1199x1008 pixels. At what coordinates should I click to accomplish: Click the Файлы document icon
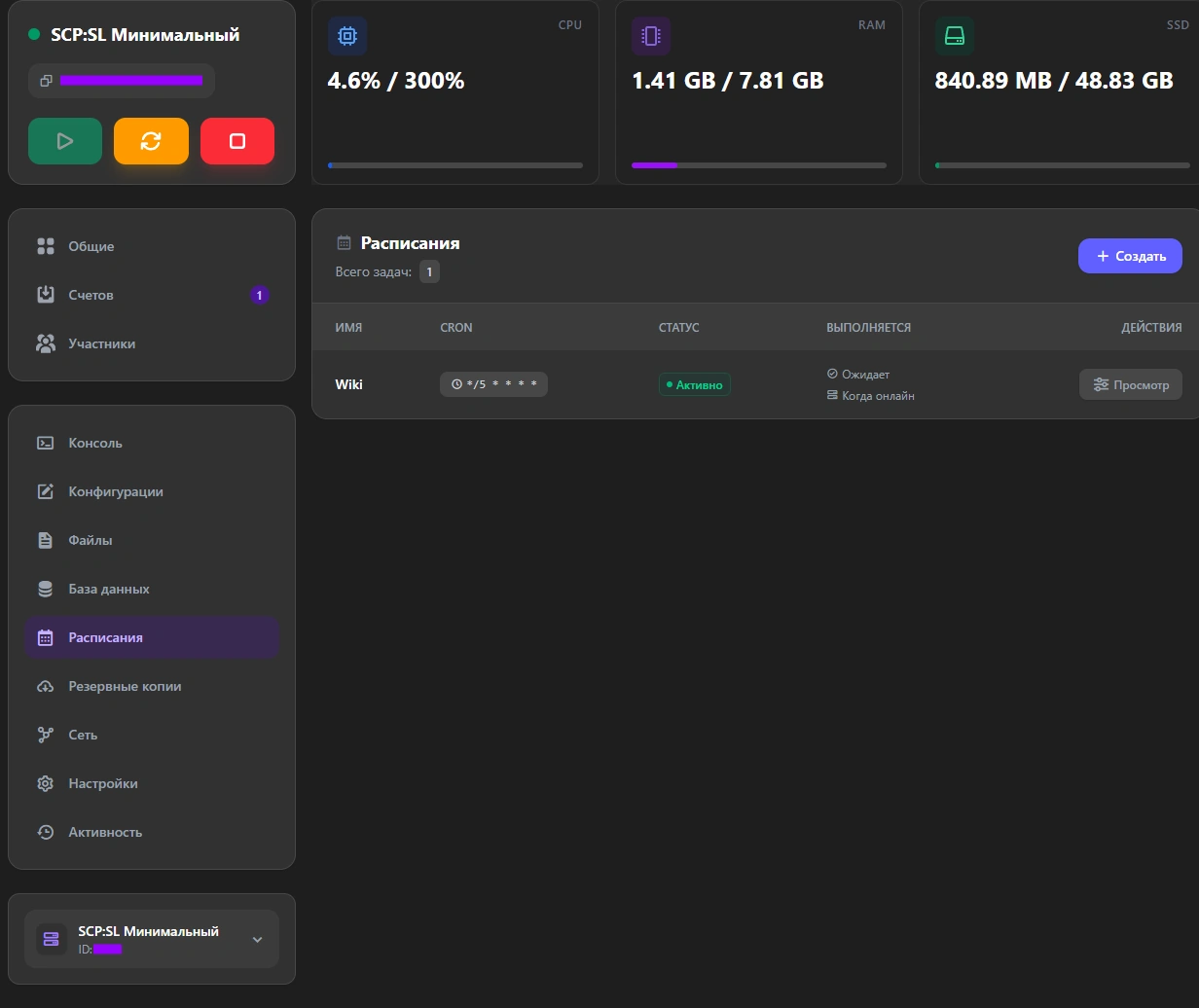pos(46,540)
